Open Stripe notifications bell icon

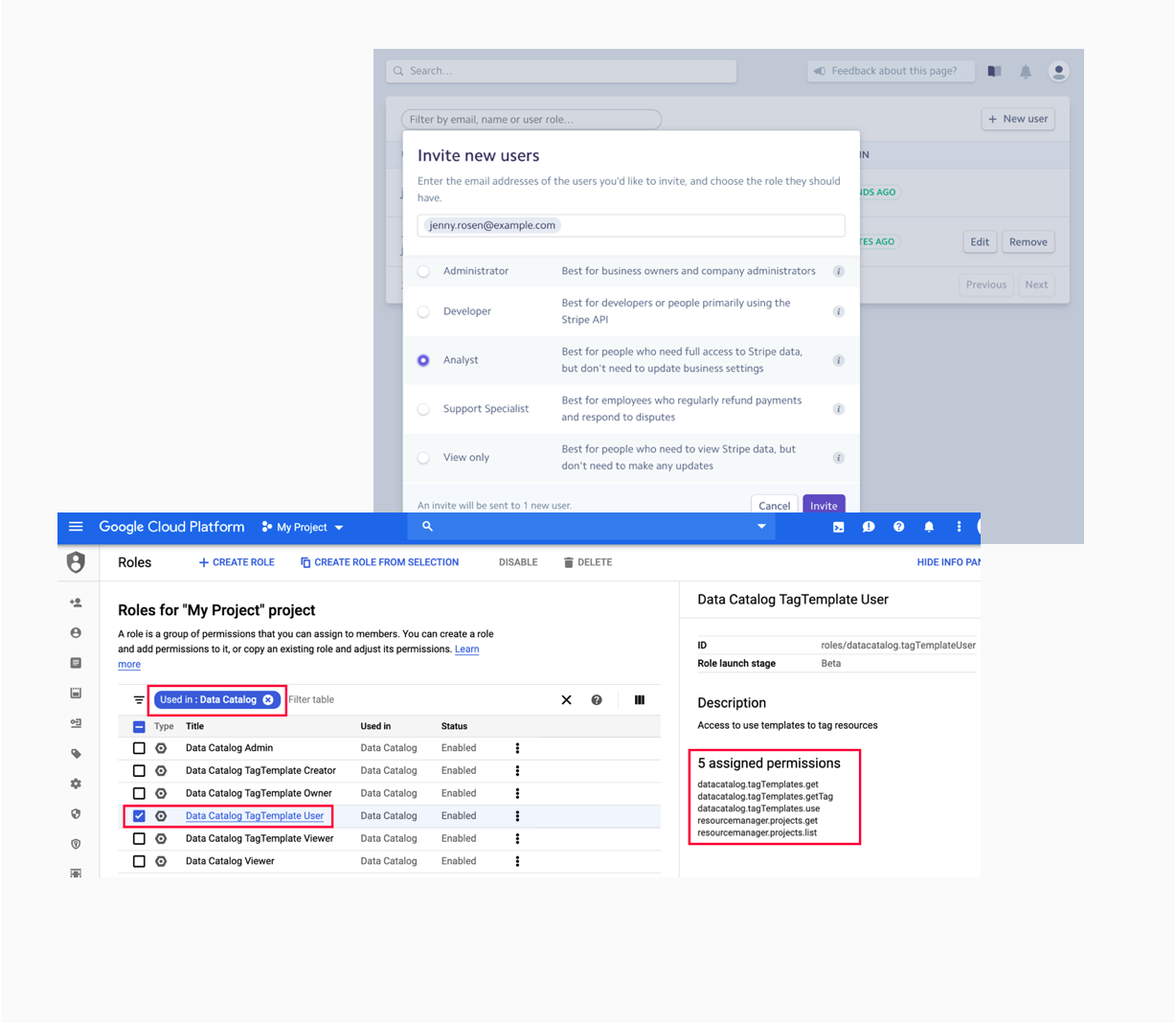pyautogui.click(x=1026, y=71)
